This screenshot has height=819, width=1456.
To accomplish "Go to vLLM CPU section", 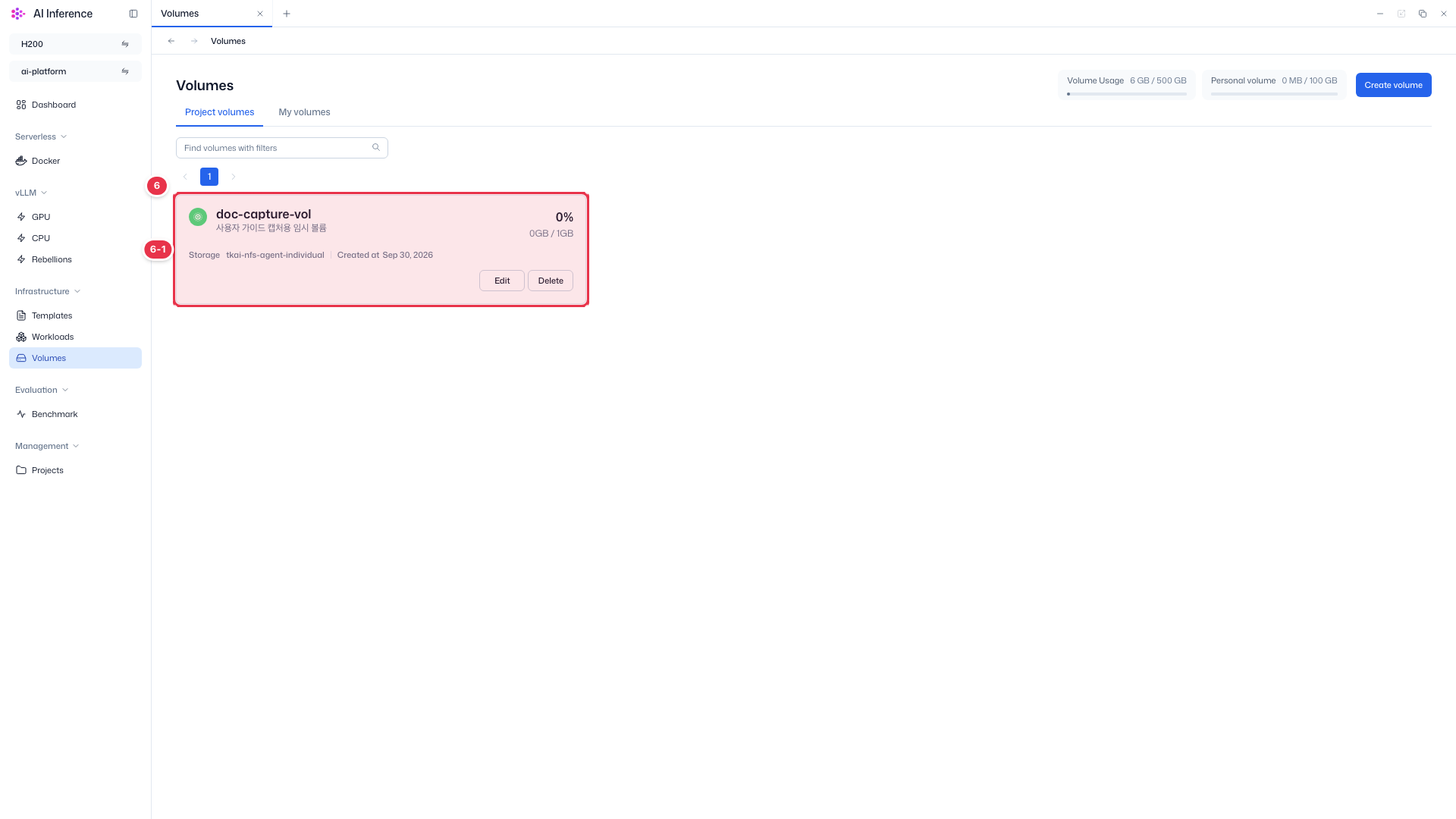I will point(75,238).
